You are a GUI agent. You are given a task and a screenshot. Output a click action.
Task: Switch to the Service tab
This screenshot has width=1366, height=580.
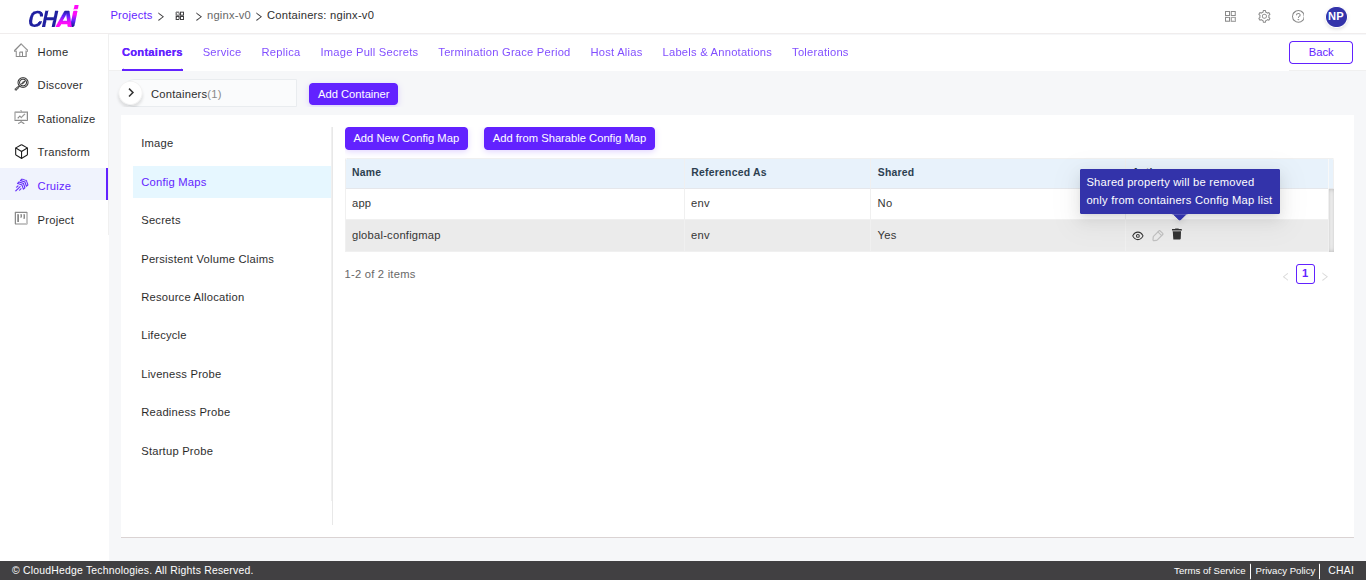[222, 51]
